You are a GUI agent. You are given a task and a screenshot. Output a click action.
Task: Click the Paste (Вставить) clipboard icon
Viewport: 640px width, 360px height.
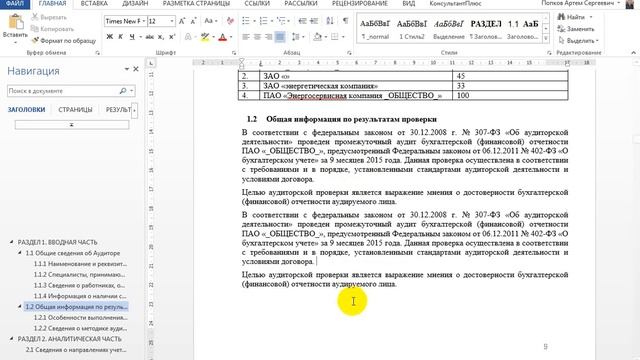tap(16, 22)
